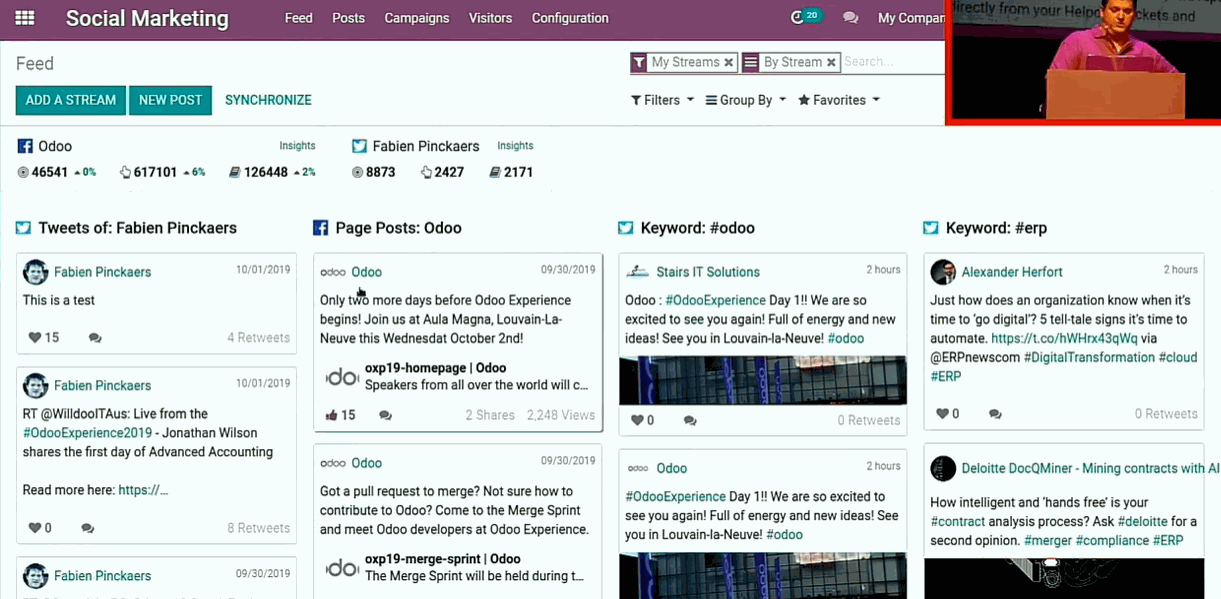Viewport: 1221px width, 599px height.
Task: Click the search input field
Action: pyautogui.click(x=890, y=62)
